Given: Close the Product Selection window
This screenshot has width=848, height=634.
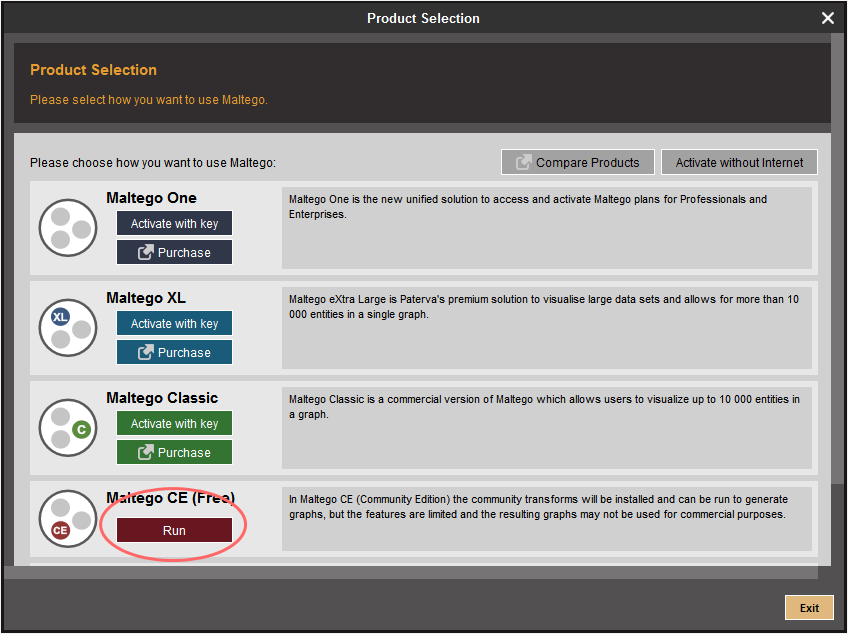Looking at the screenshot, I should pos(827,18).
